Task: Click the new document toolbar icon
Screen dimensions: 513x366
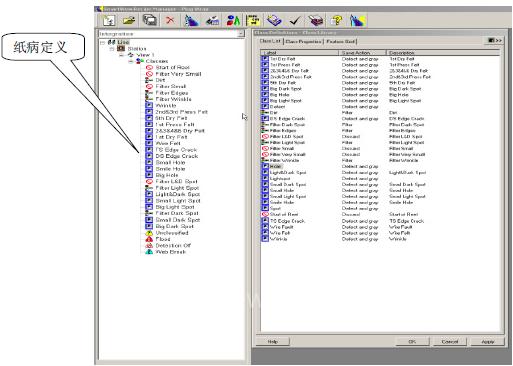Action: [x=108, y=21]
